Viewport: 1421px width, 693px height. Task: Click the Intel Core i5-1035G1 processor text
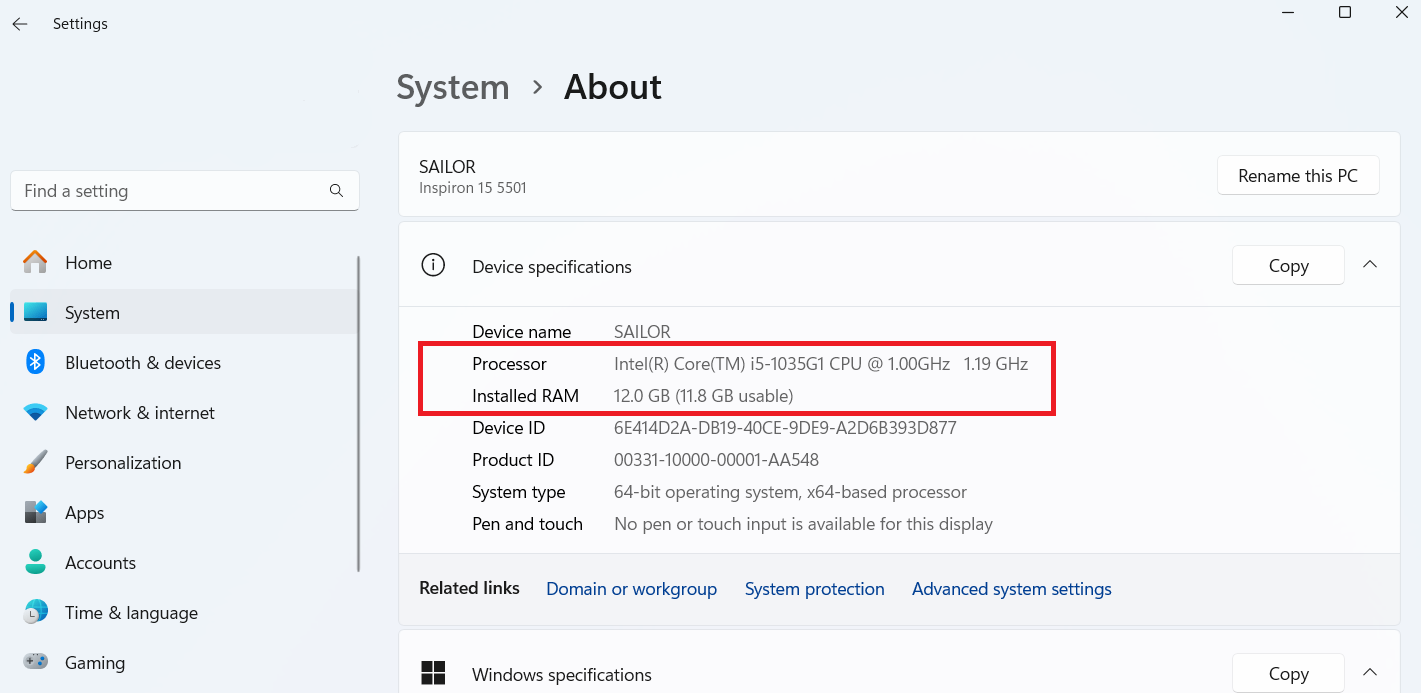coord(821,364)
